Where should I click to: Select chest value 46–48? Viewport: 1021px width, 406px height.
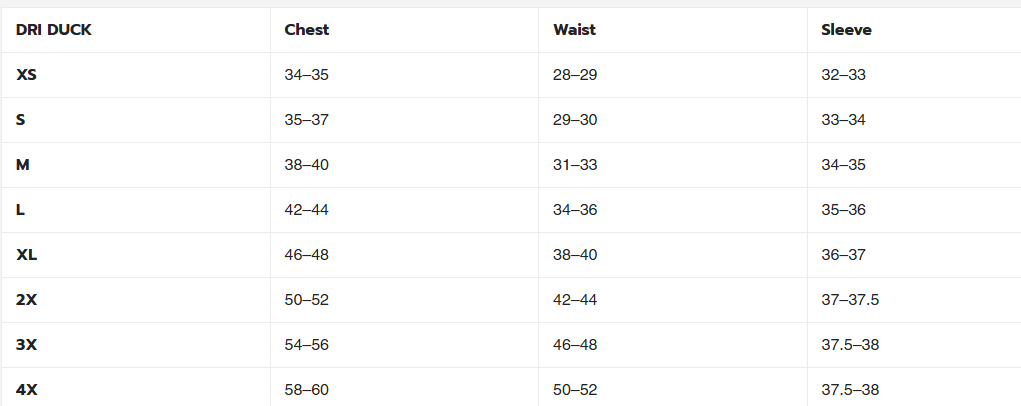307,255
